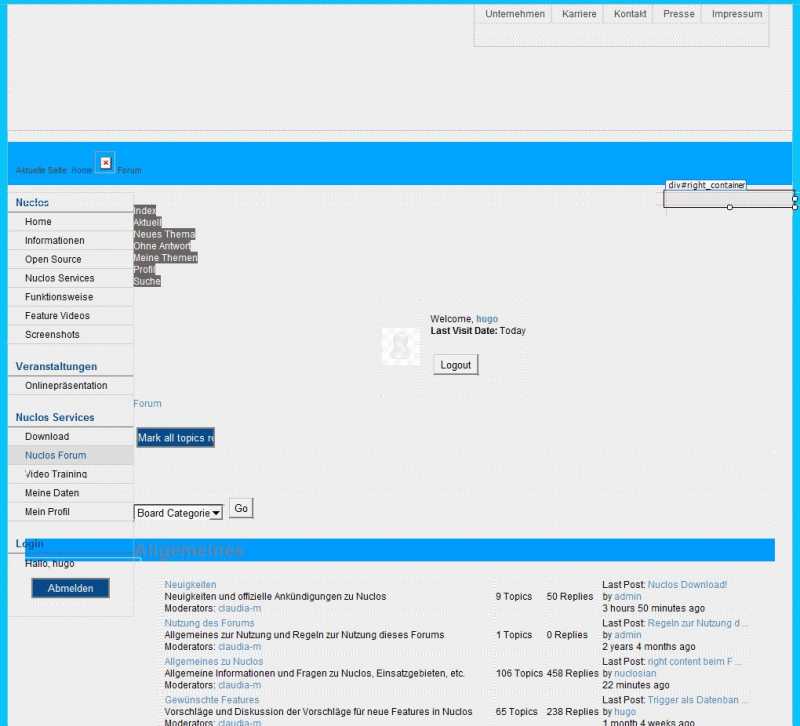Image resolution: width=800 pixels, height=726 pixels.
Task: Click the Allgemeines section header
Action: tap(400, 550)
